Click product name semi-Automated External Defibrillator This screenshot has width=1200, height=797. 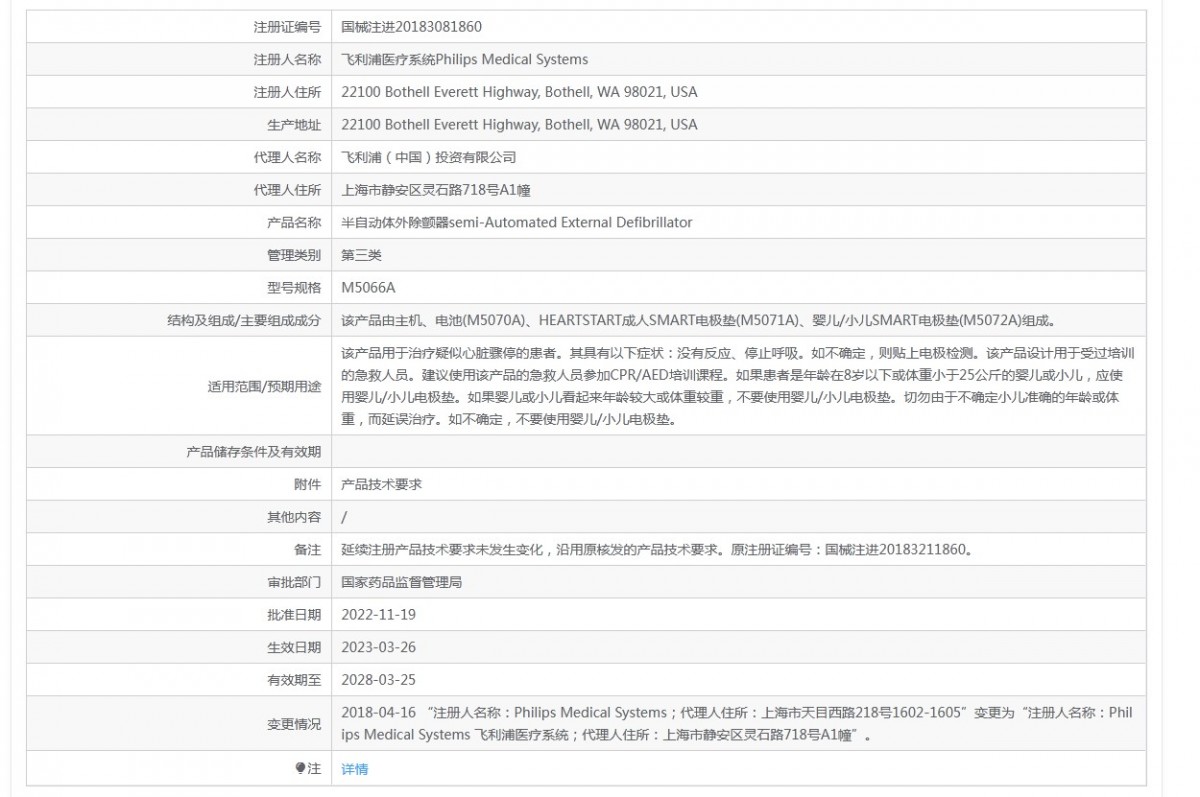pos(516,223)
